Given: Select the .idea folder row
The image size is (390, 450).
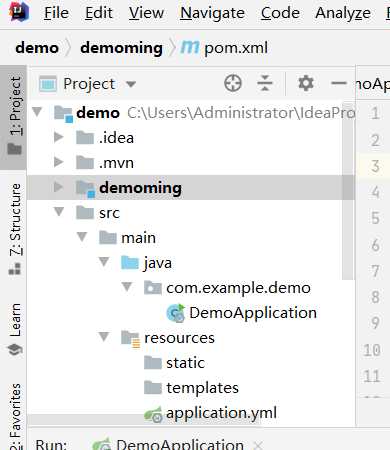Looking at the screenshot, I should pyautogui.click(x=191, y=138).
